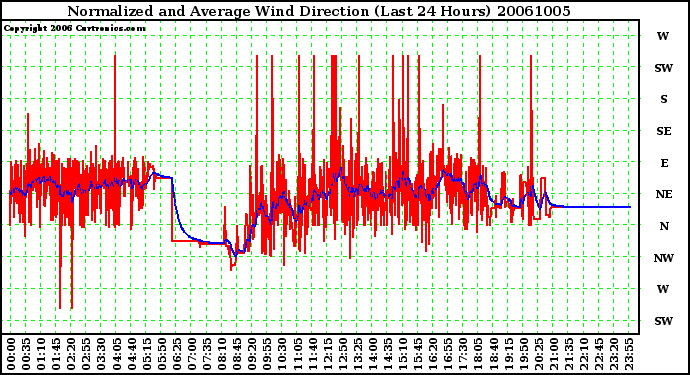
Task: Click the "20:25" time axis label
Action: (539, 354)
